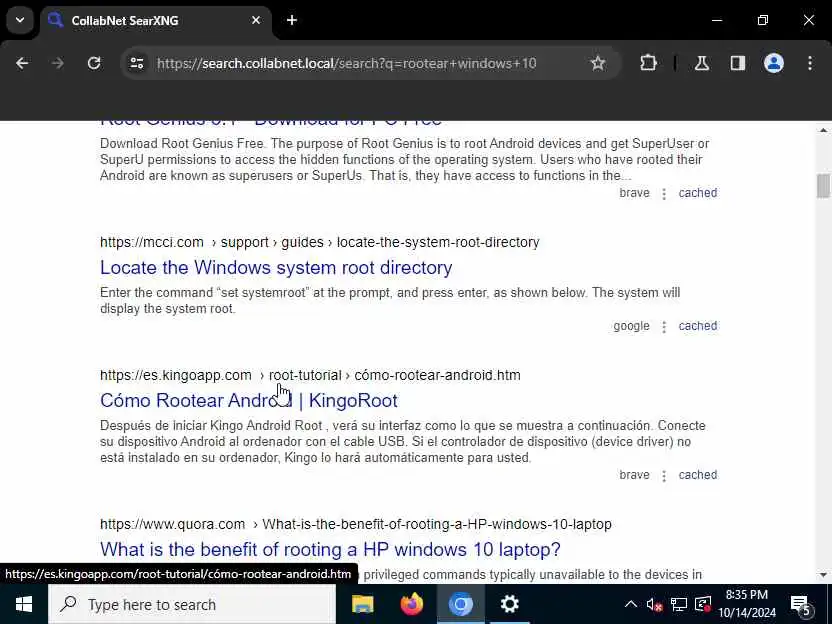The image size is (832, 624).
Task: Open cached link for mcci.com result
Action: (x=698, y=326)
